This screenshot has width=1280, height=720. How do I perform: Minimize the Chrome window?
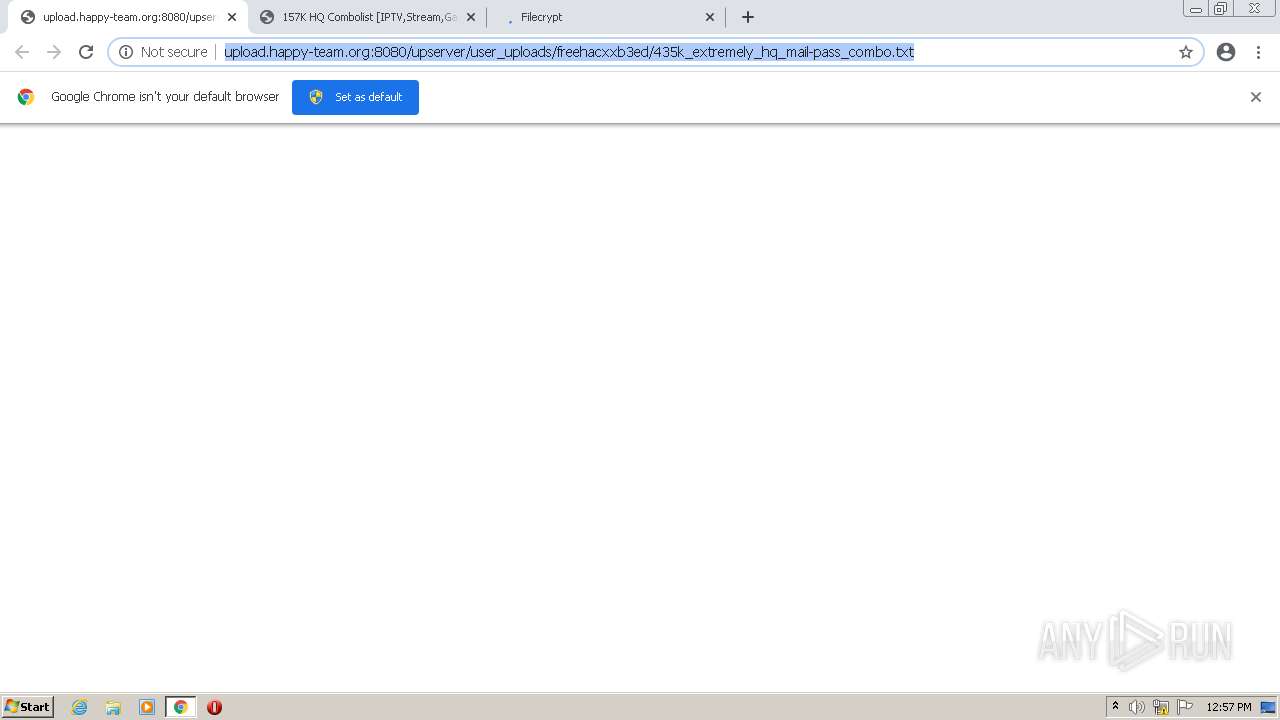1196,9
